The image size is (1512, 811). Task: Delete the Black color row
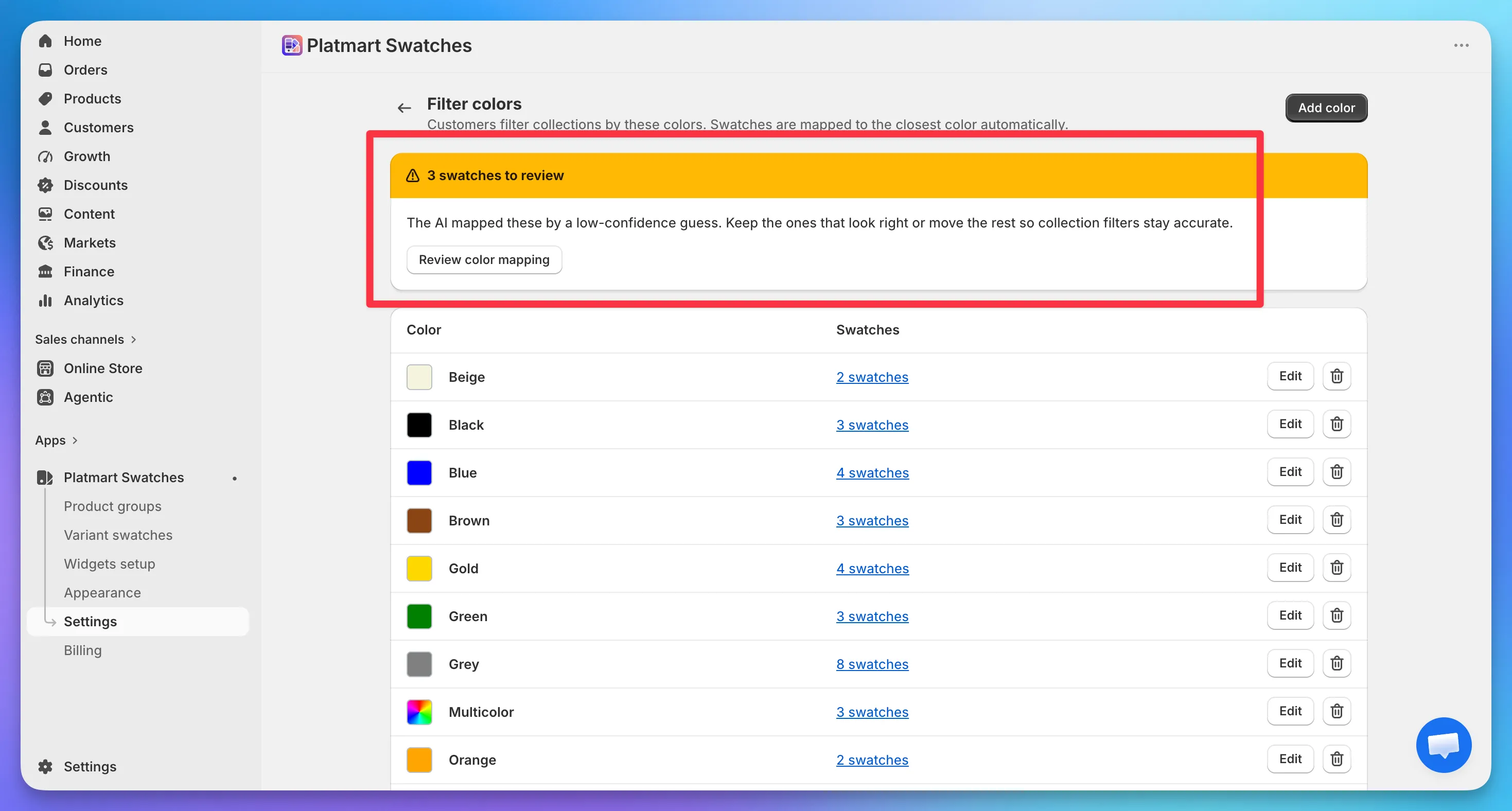(x=1337, y=424)
